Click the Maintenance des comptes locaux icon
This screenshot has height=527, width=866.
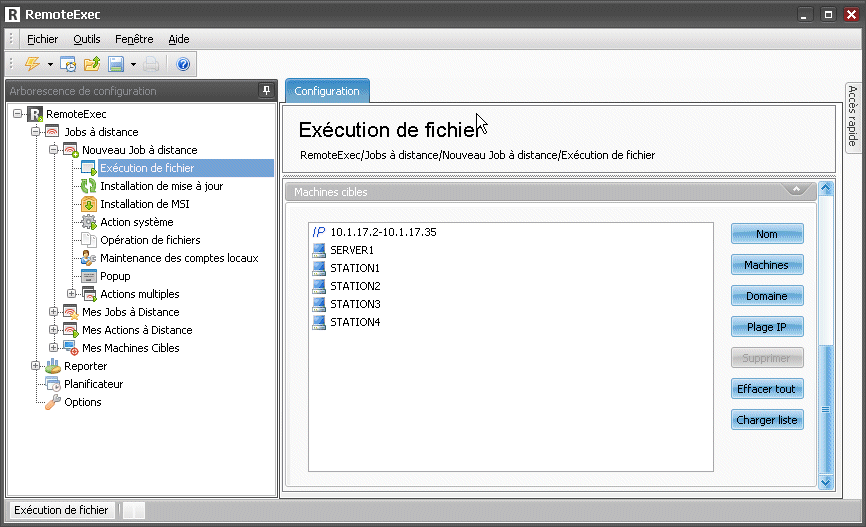click(88, 258)
